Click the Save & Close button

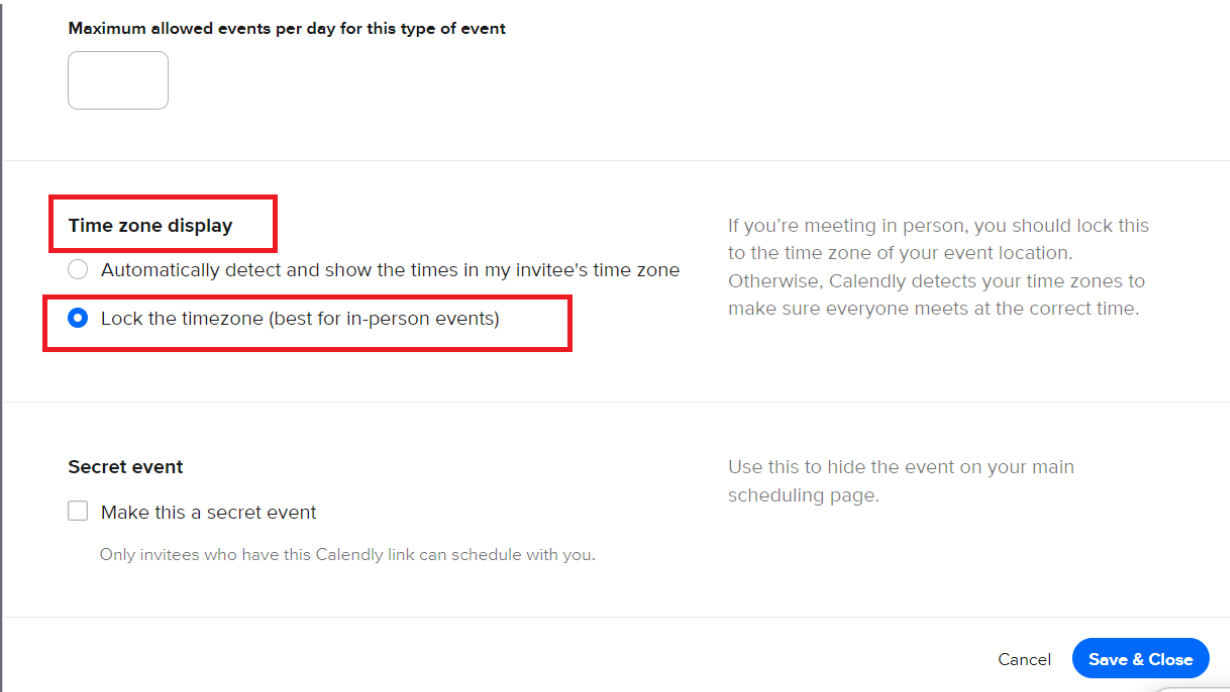coord(1140,659)
